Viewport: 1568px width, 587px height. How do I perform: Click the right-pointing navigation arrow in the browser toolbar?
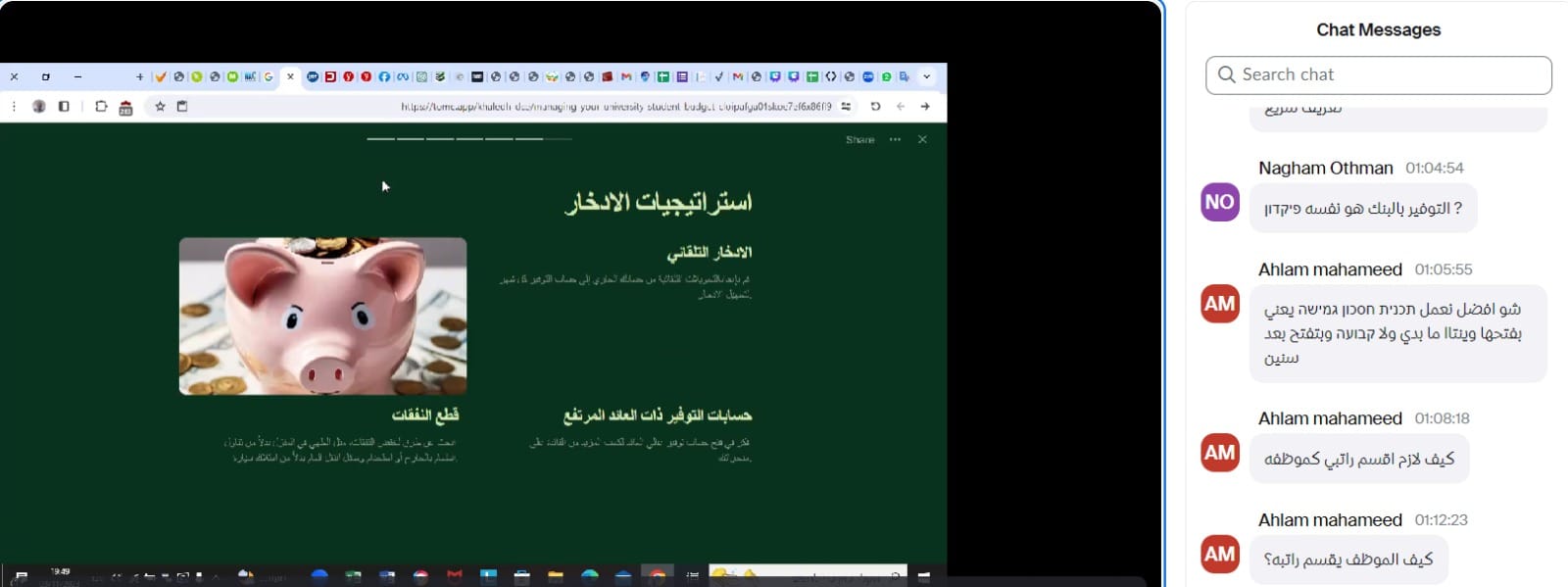tap(924, 106)
